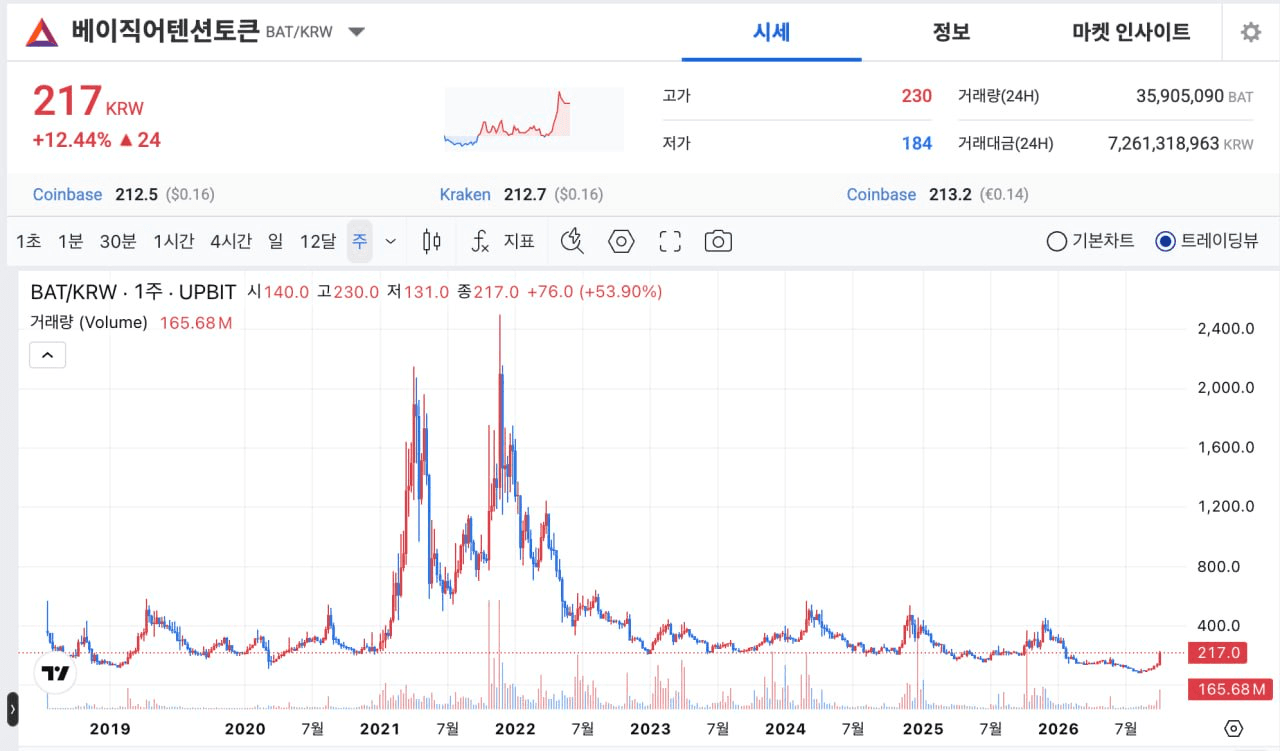
Task: Click the first Coinbase price link showing 212.5
Action: click(124, 194)
